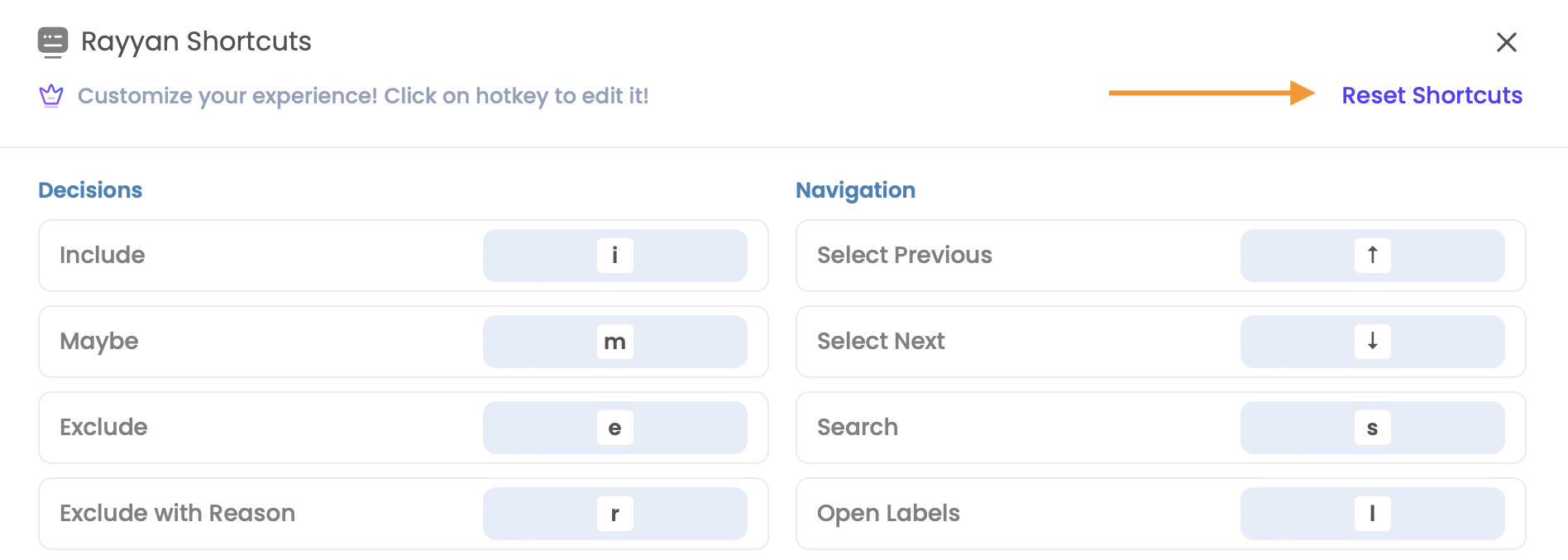Image resolution: width=1568 pixels, height=560 pixels.
Task: Select the Open Labels row label
Action: (888, 514)
